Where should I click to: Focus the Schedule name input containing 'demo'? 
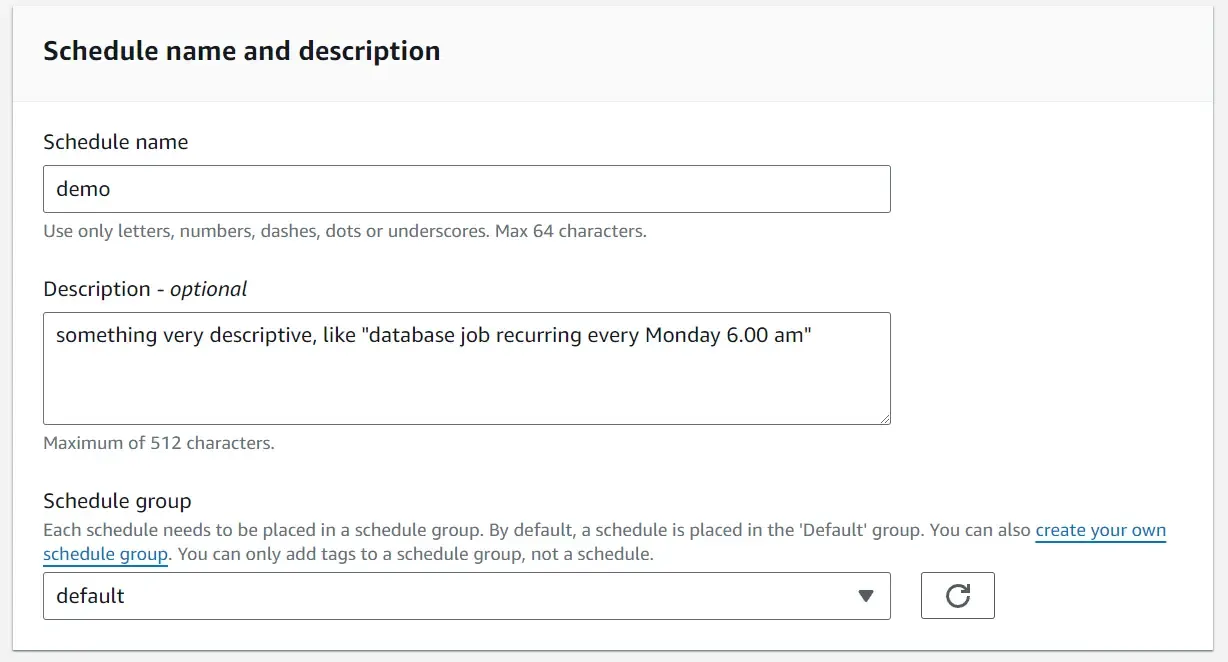coord(466,188)
